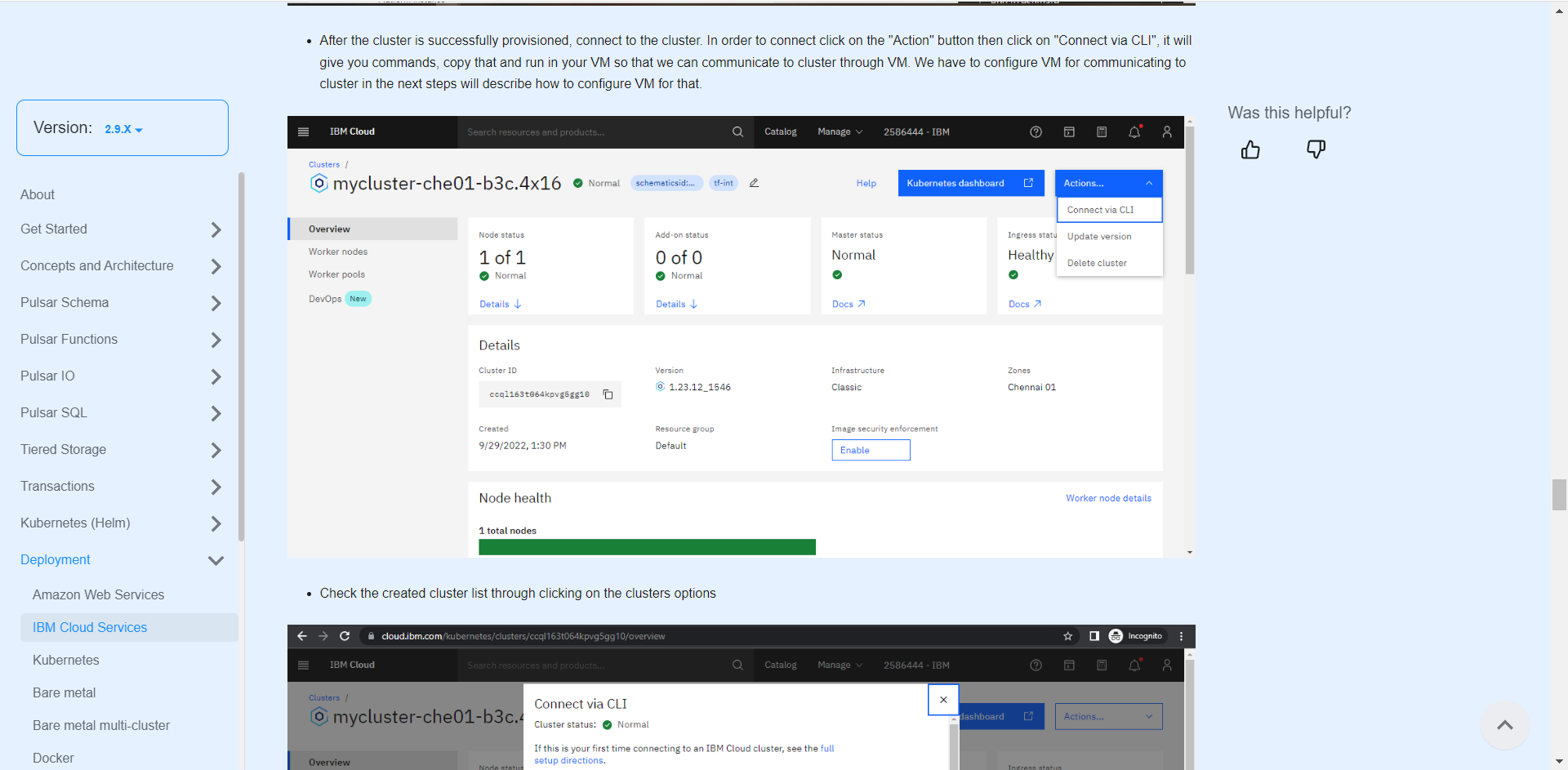Click the browser back arrow in lower screenshot
Image resolution: width=1568 pixels, height=770 pixels.
click(302, 636)
